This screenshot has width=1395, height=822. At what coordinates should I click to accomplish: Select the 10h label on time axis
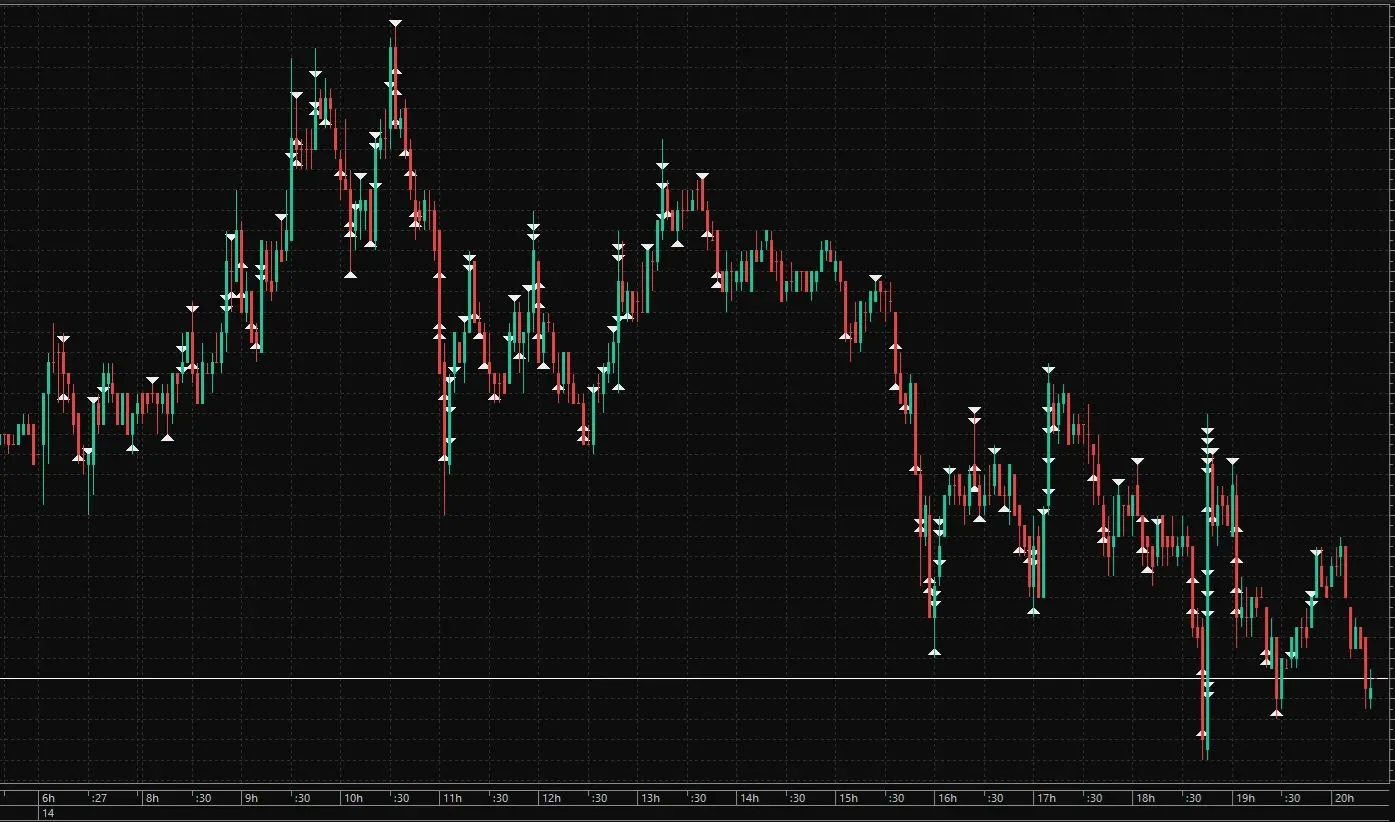click(353, 798)
